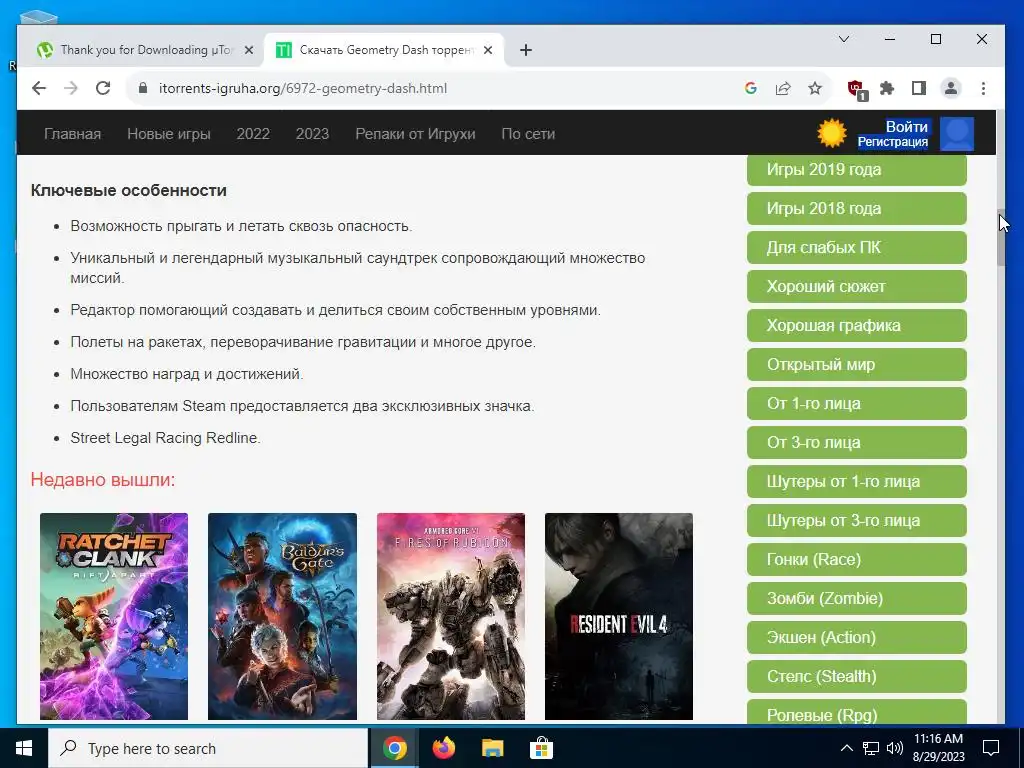The height and width of the screenshot is (768, 1024).
Task: Select 'Шутеры от 3-го лица' category button
Action: (x=856, y=520)
